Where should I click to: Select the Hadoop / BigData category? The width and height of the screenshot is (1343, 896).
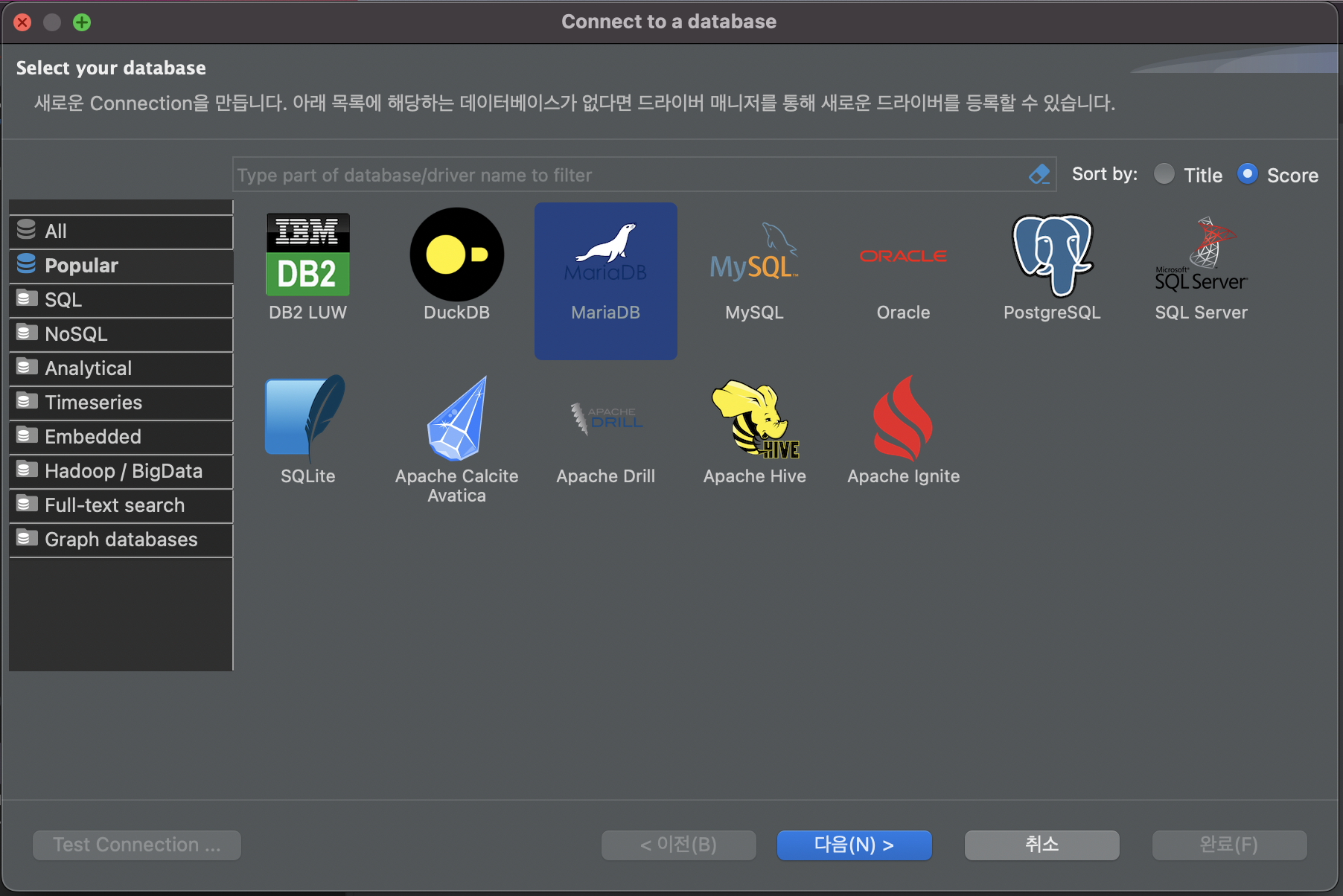coord(121,471)
